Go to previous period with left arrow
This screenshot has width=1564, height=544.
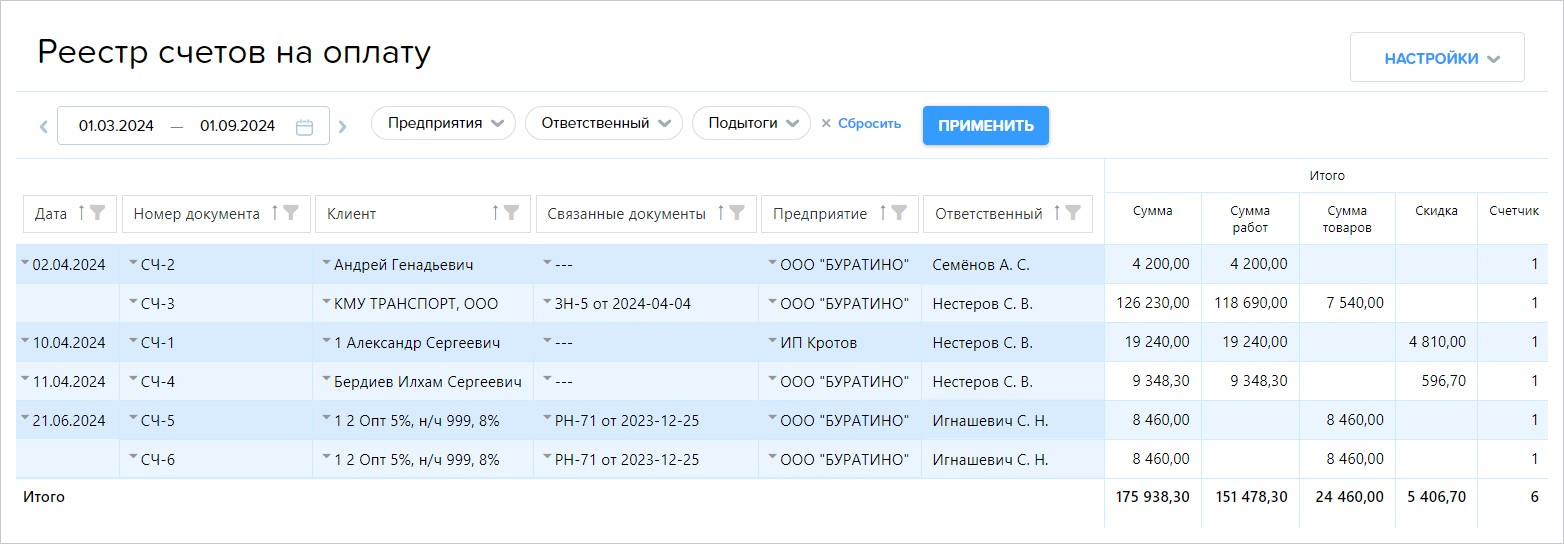(43, 126)
